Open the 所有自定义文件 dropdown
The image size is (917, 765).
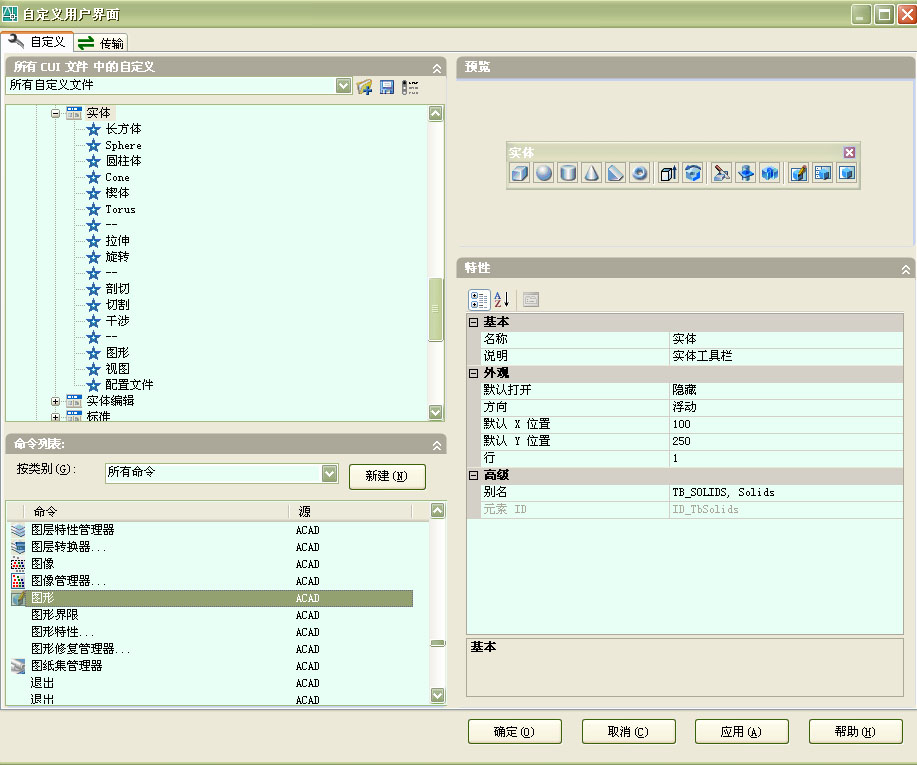(343, 86)
